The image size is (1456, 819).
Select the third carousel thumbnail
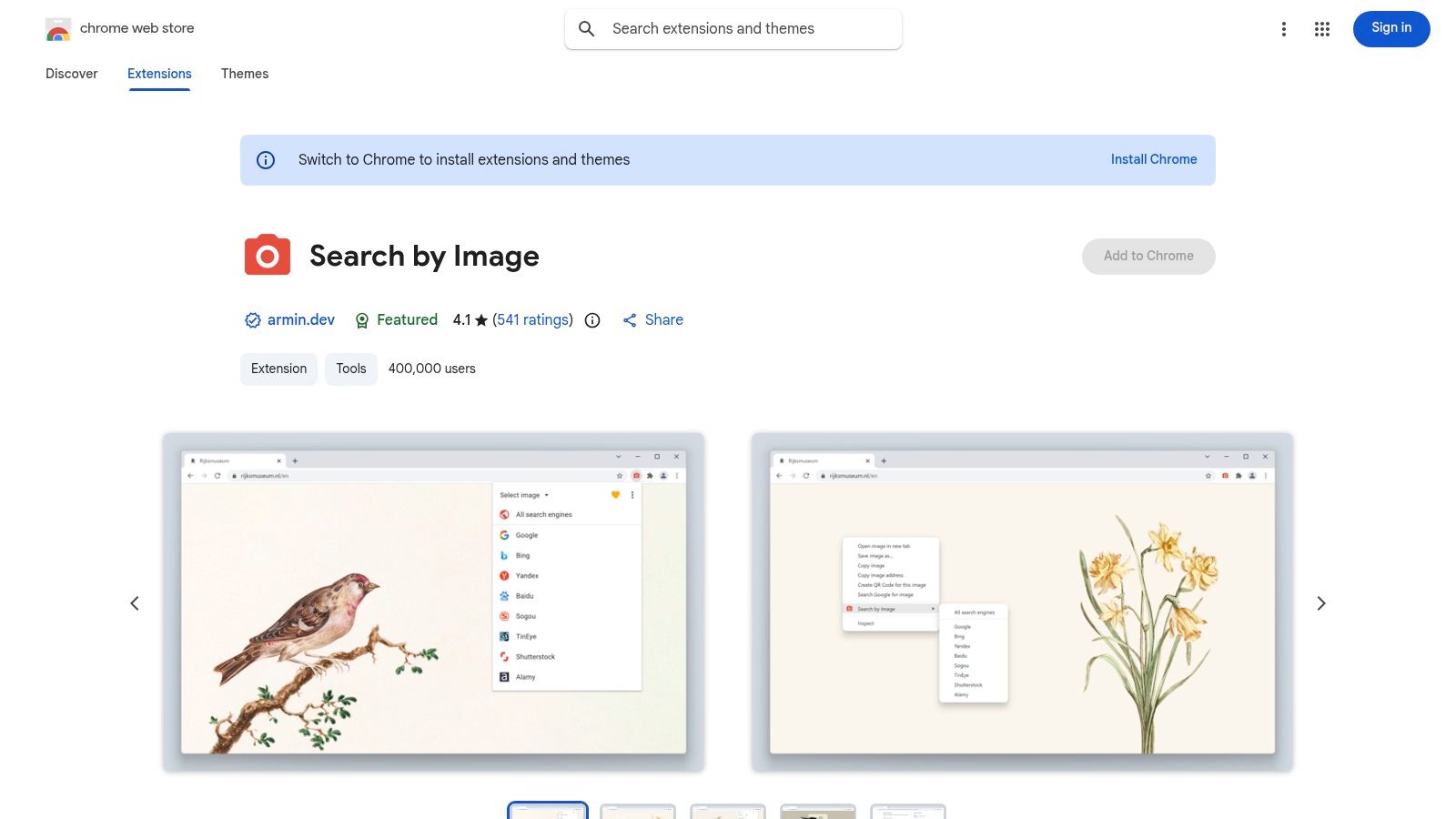pos(728,812)
